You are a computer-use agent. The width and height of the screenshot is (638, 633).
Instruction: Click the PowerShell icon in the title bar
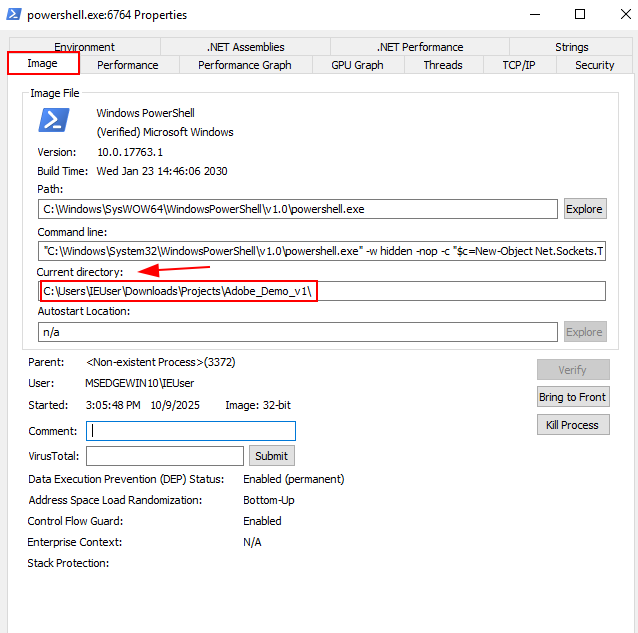point(14,14)
